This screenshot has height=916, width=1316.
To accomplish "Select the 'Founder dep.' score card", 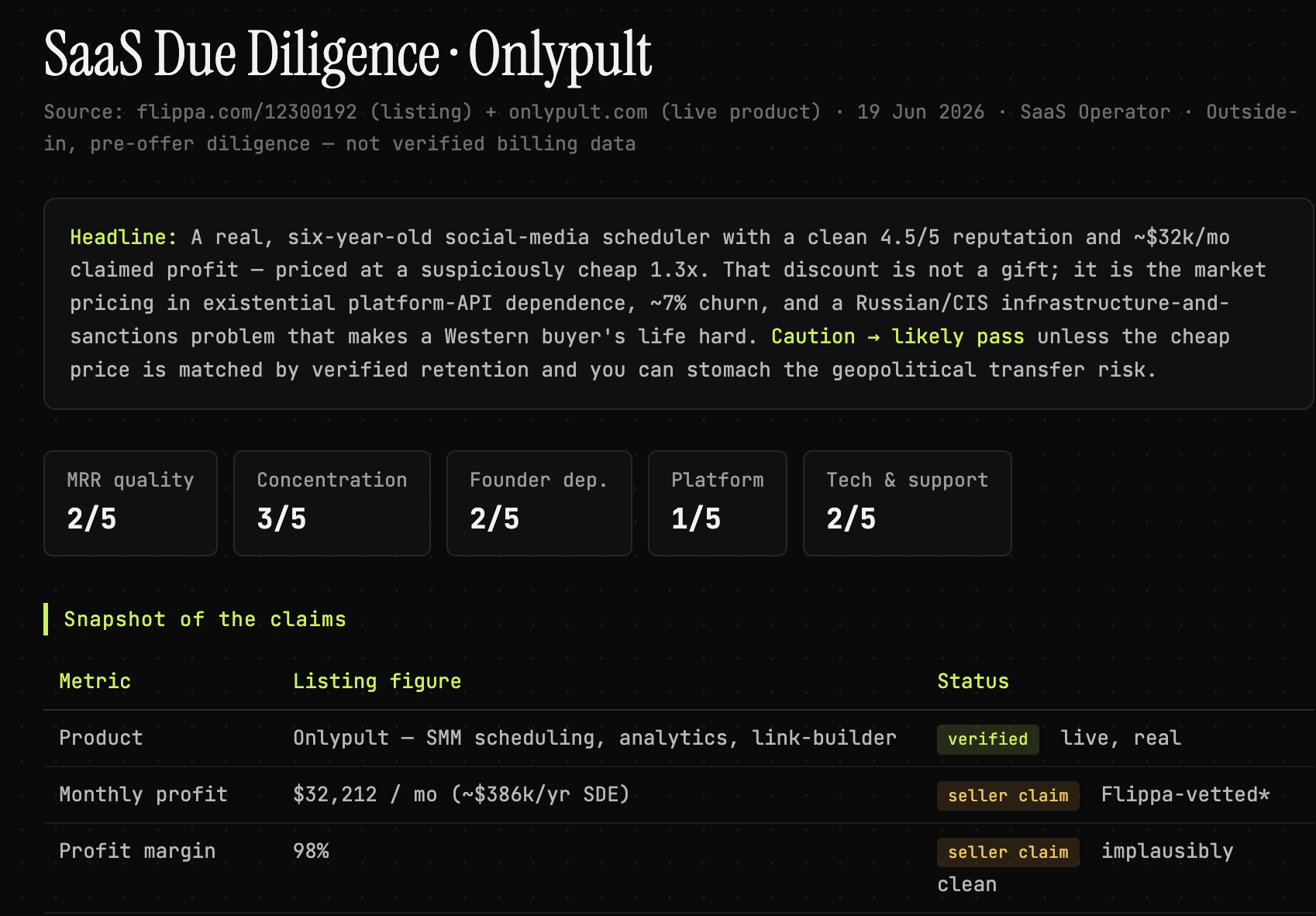I will [539, 503].
